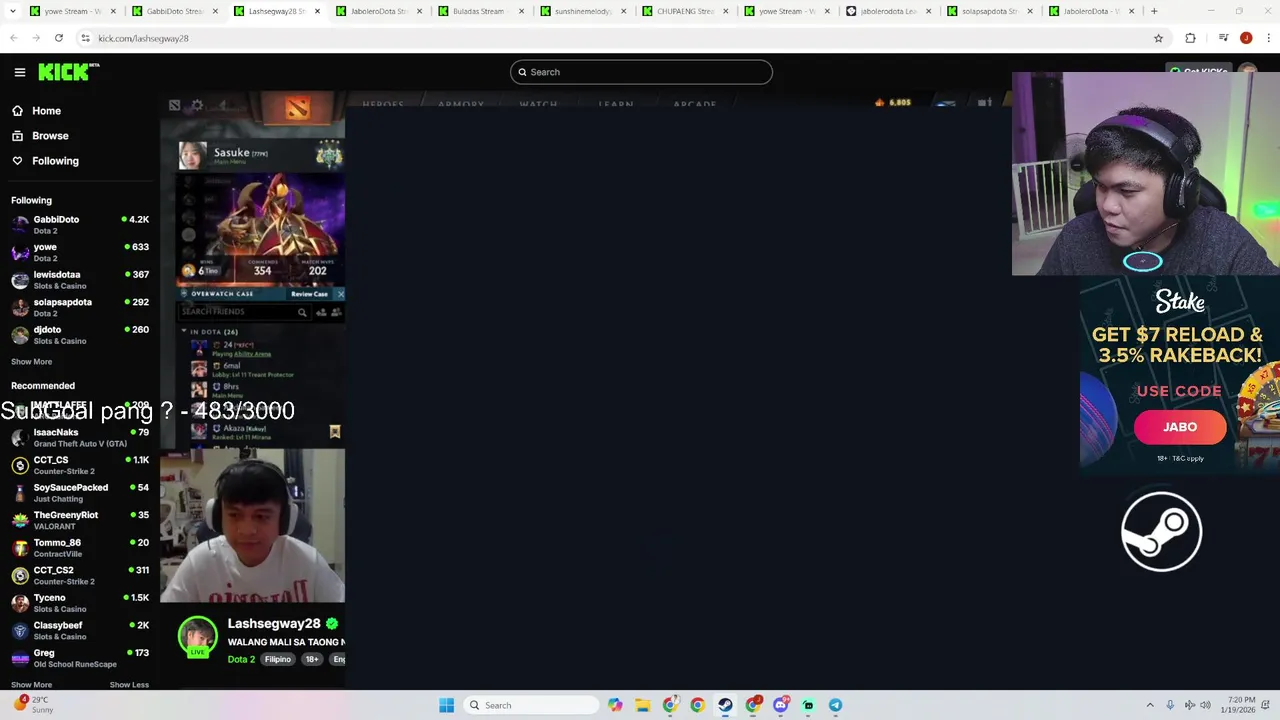The image size is (1280, 720).
Task: Bookmark this page with star icon
Action: (1158, 38)
